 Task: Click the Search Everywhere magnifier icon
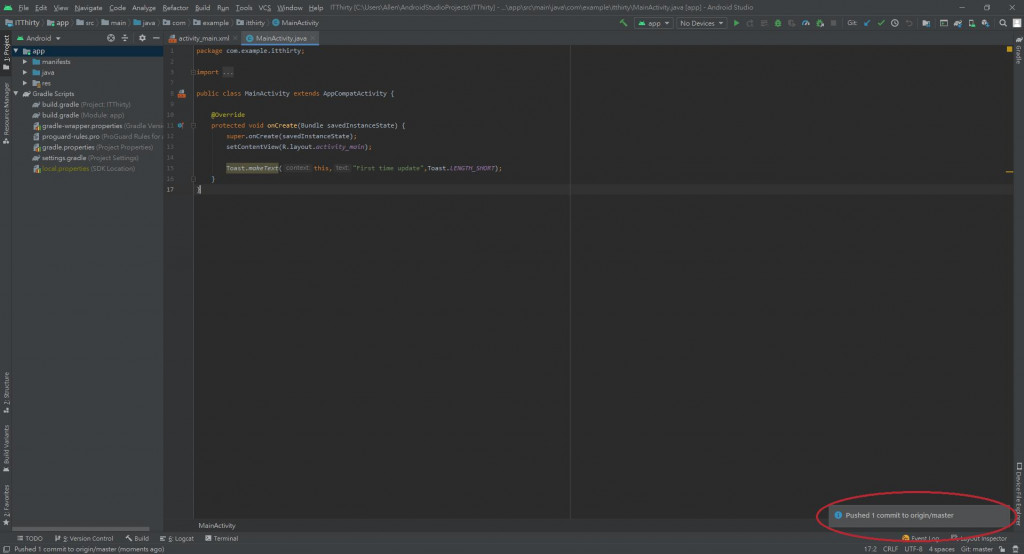click(x=1003, y=23)
